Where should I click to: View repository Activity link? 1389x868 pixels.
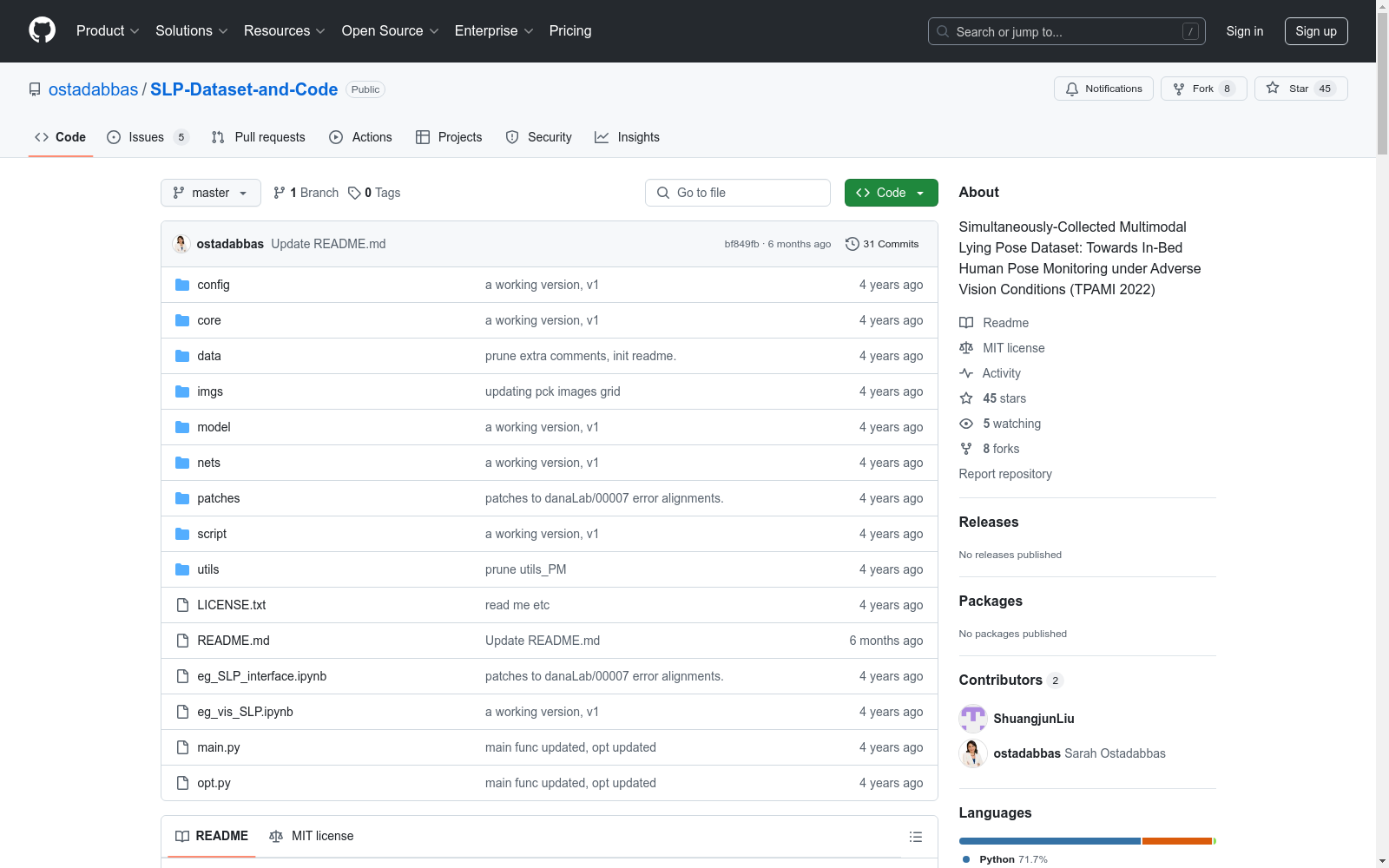pos(990,373)
